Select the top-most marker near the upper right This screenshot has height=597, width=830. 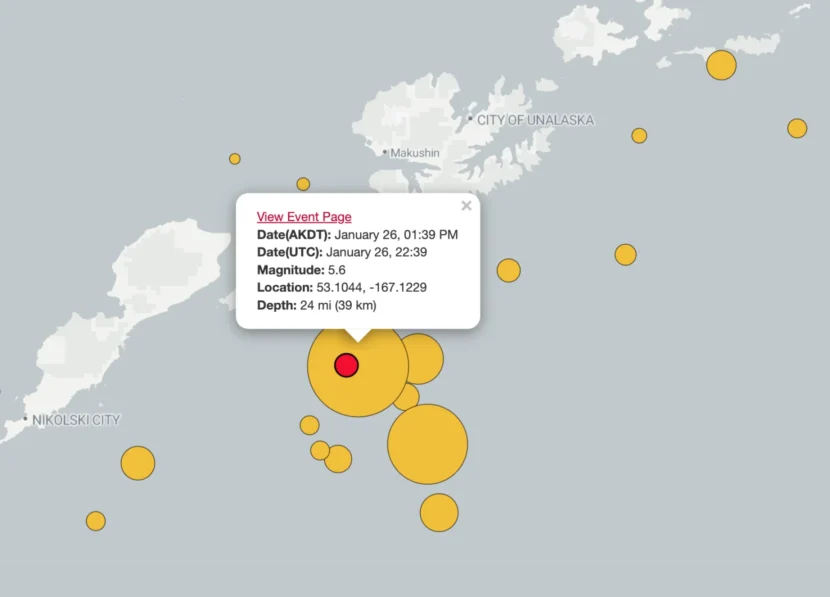click(721, 65)
